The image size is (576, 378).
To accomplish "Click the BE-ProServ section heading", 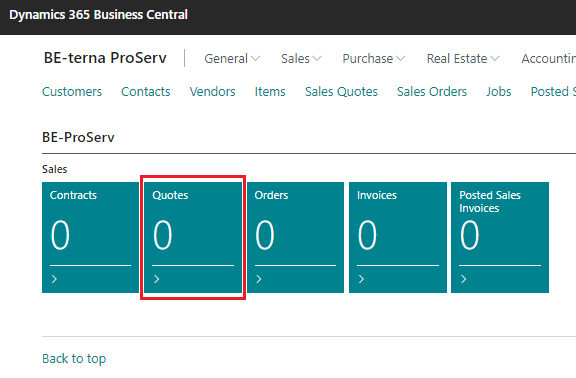I will tap(78, 137).
